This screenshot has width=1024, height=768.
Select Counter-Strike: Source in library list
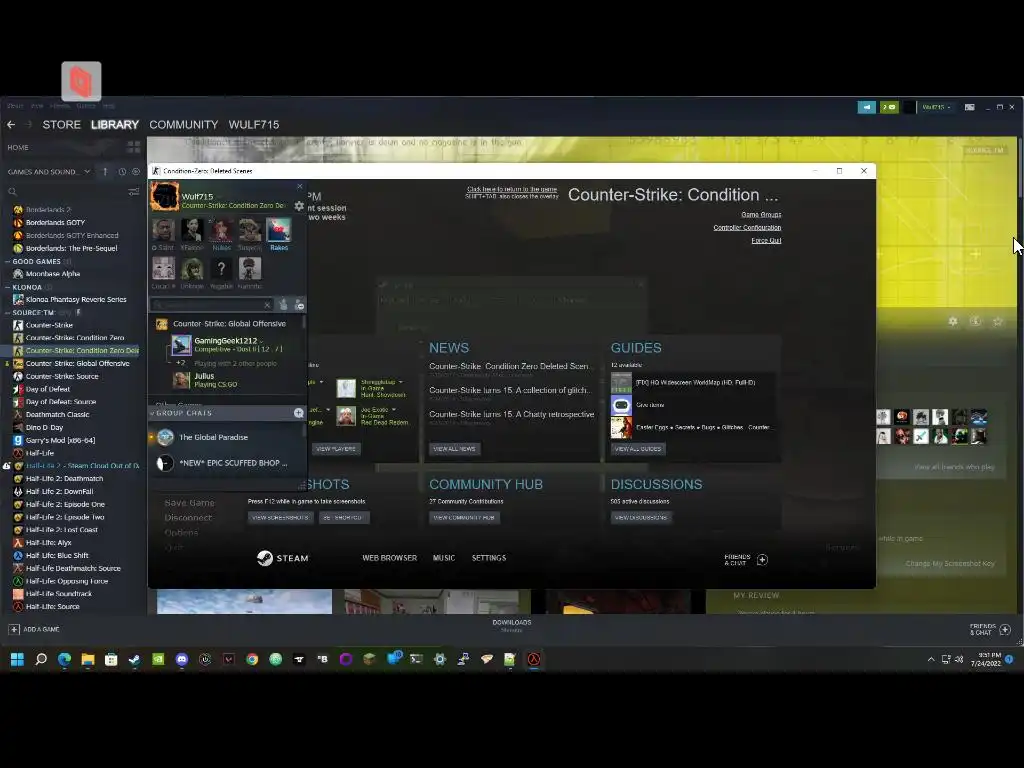[62, 376]
